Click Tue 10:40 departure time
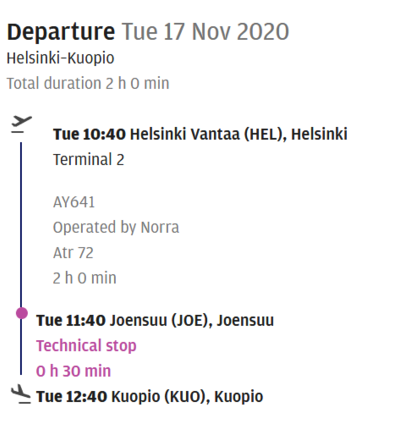The height and width of the screenshot is (435, 400). (89, 134)
